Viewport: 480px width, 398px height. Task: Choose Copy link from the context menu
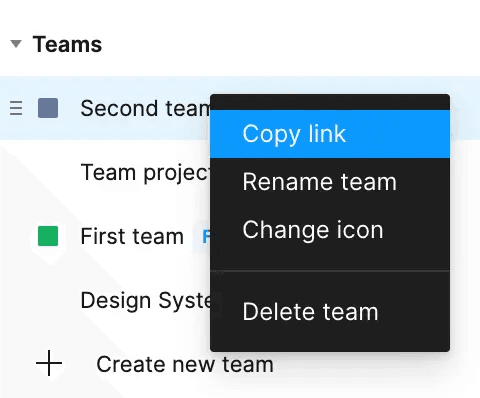(x=330, y=134)
